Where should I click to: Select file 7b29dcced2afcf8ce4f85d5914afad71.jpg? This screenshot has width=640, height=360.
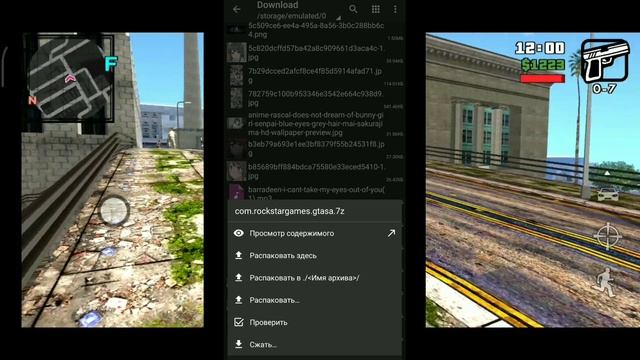314,76
